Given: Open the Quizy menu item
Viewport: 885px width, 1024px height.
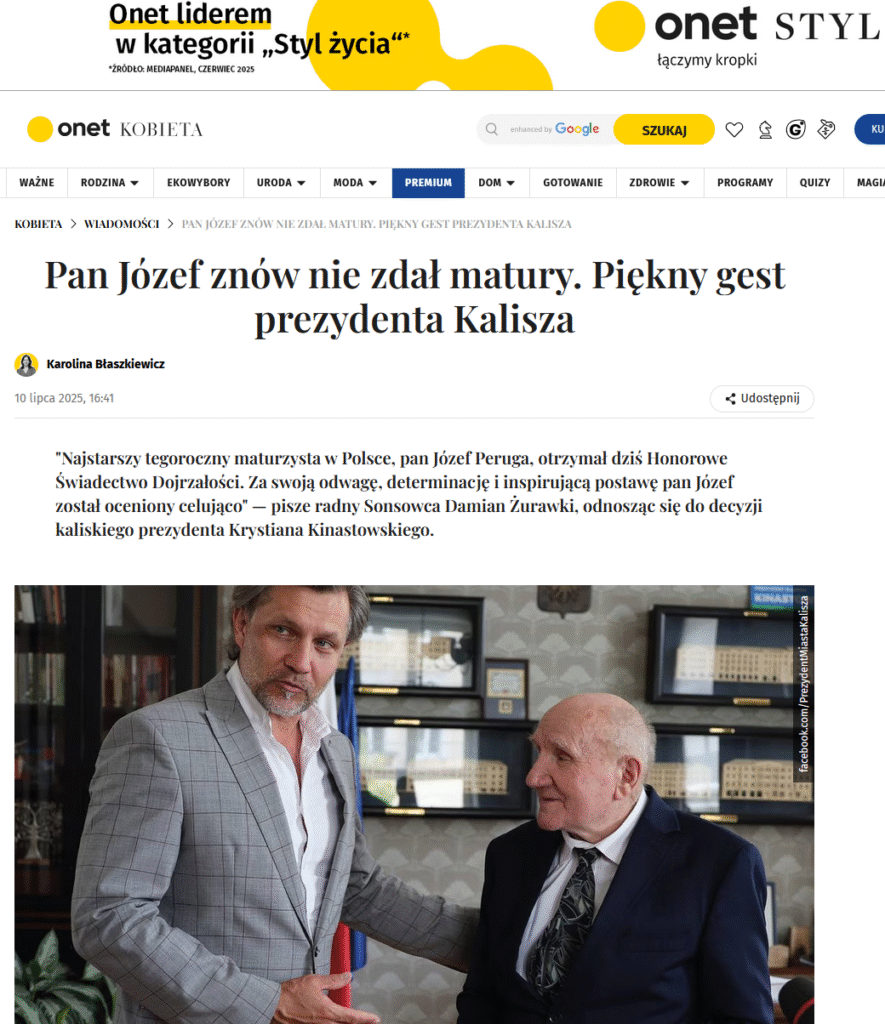Looking at the screenshot, I should pyautogui.click(x=814, y=183).
